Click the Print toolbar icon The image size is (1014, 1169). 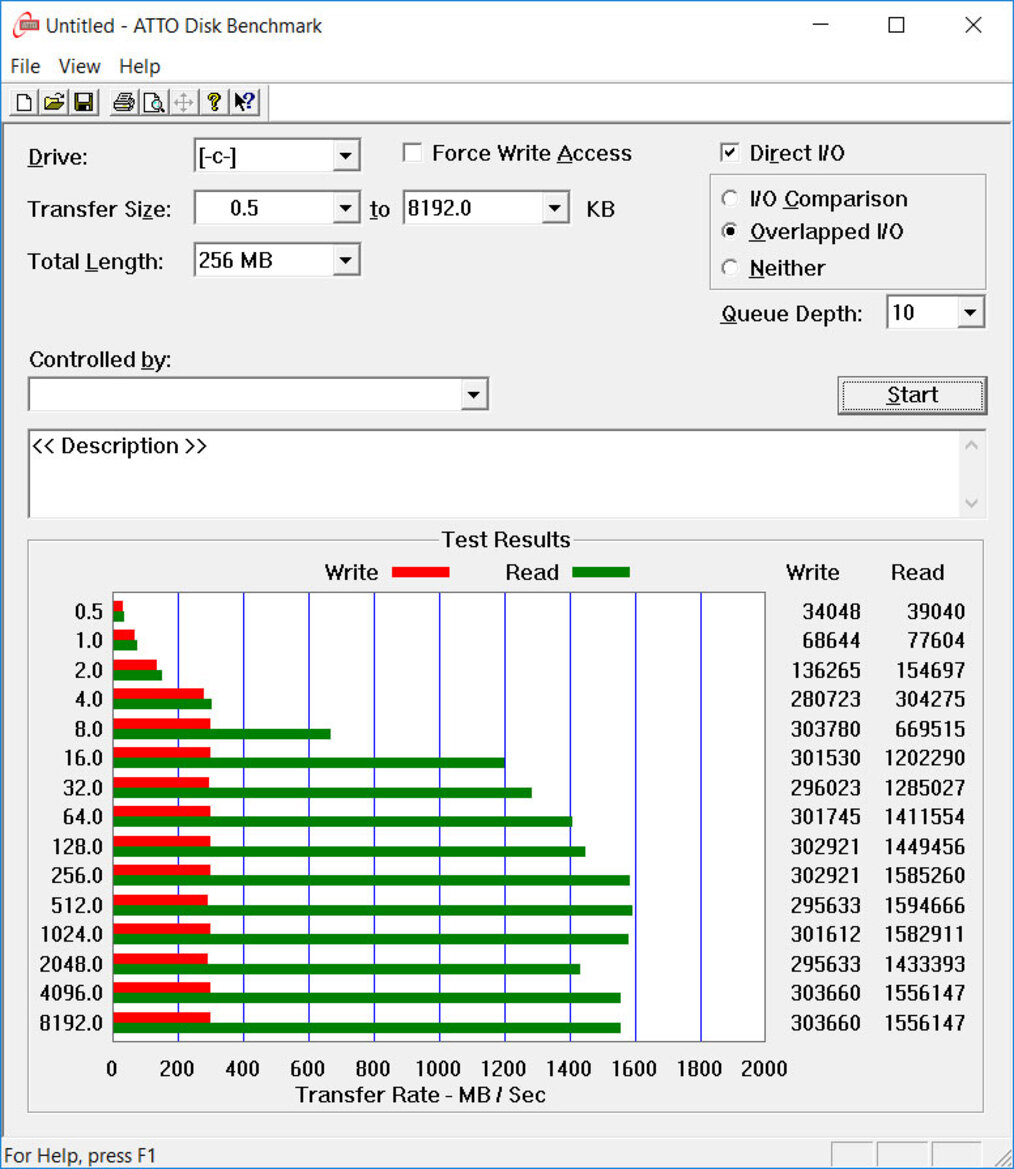point(124,101)
